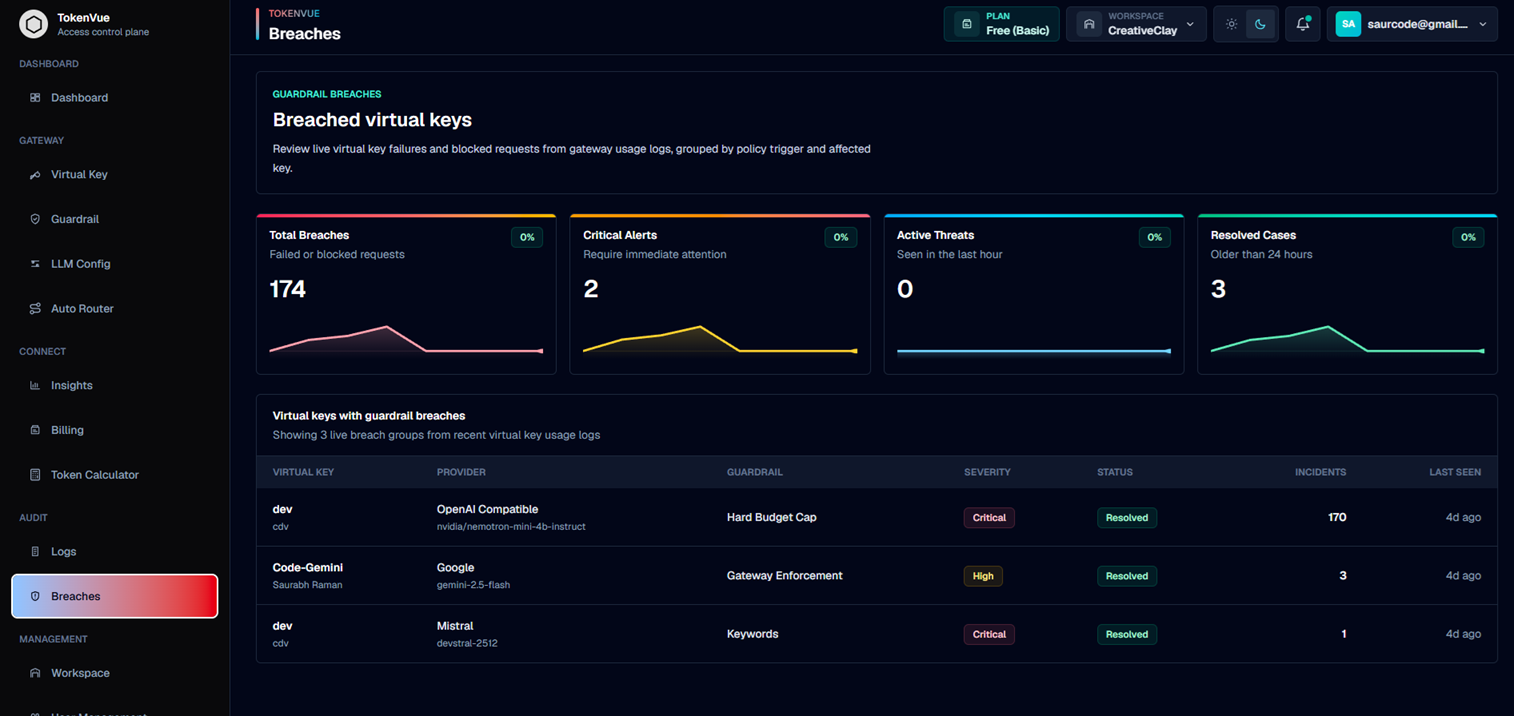This screenshot has width=1514, height=716.
Task: Click the plan icon beside Free (Basic)
Action: click(966, 24)
